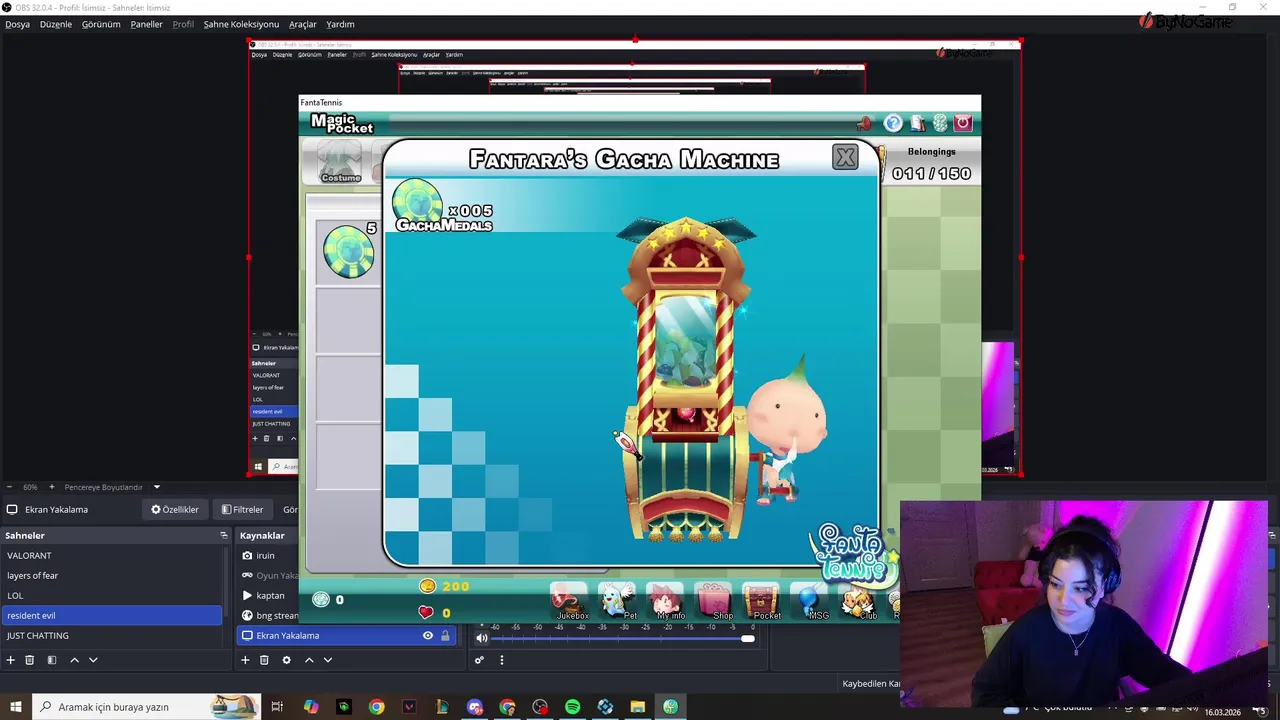This screenshot has width=1280, height=720.
Task: Open the Görünüm menu
Action: point(101,24)
